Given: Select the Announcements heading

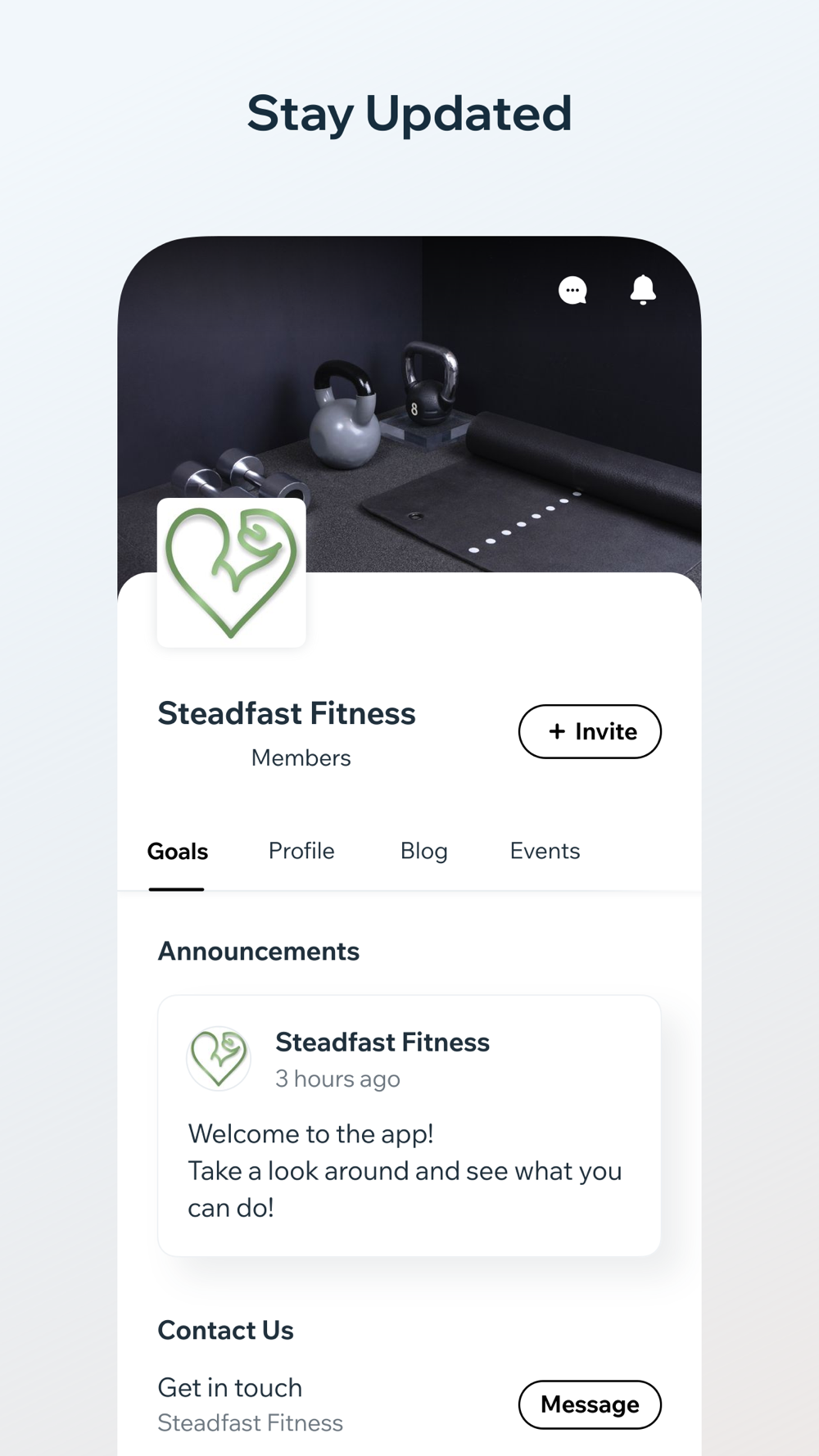Looking at the screenshot, I should click(259, 952).
